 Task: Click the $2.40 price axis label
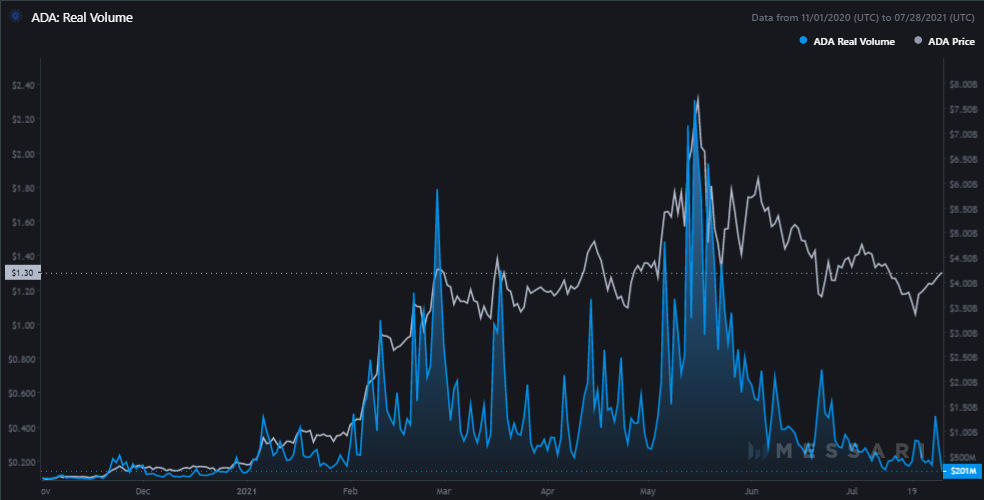pos(21,85)
